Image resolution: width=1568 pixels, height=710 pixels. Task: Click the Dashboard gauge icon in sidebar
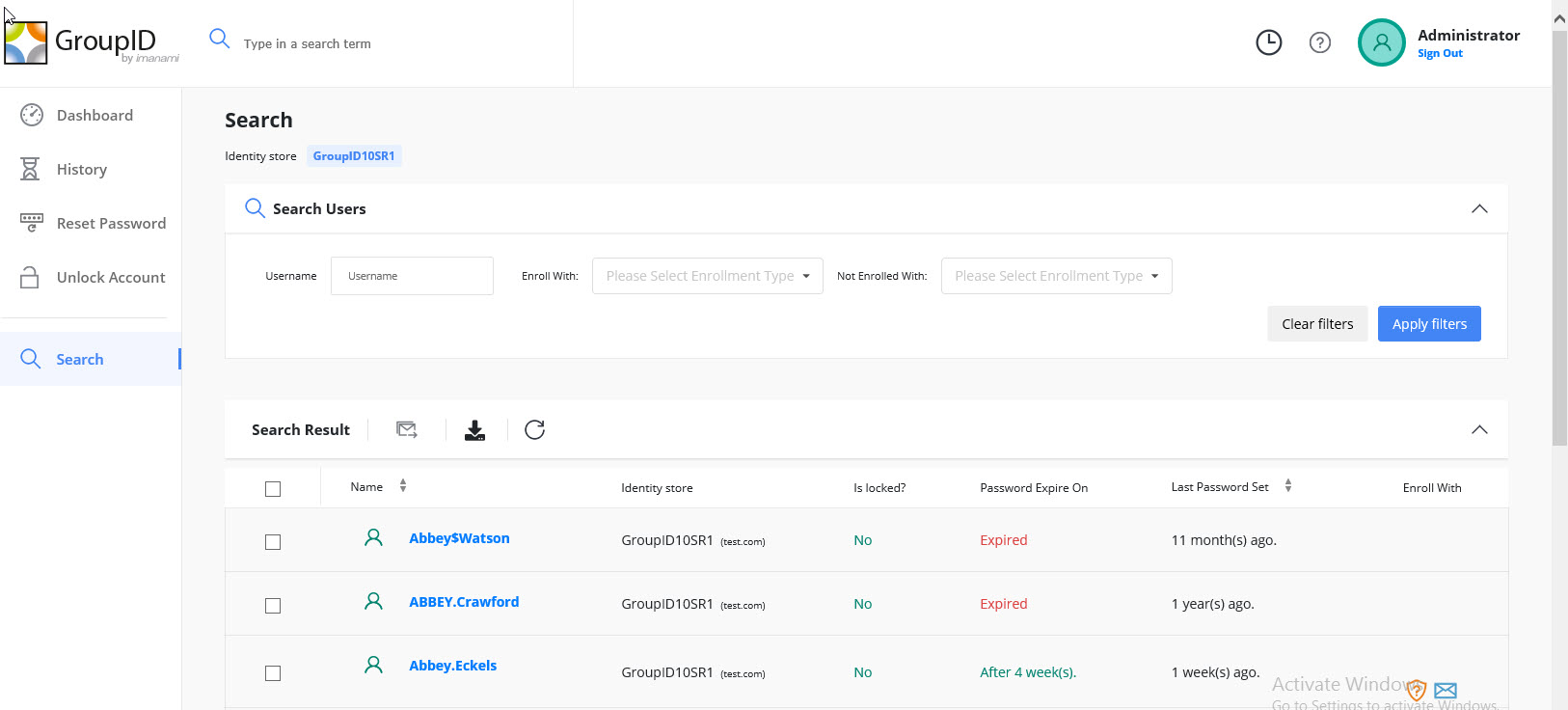pyautogui.click(x=32, y=115)
